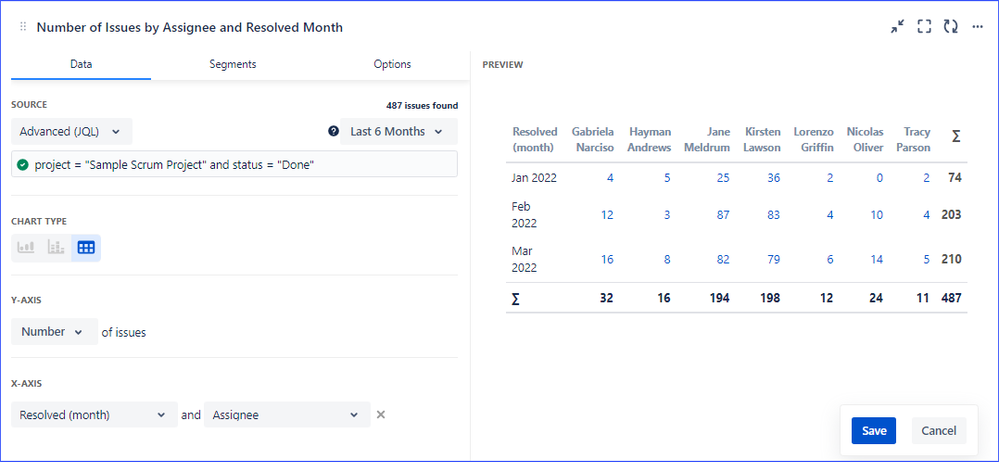Click the Mar 2022 row total 210
Image resolution: width=999 pixels, height=462 pixels.
point(951,259)
